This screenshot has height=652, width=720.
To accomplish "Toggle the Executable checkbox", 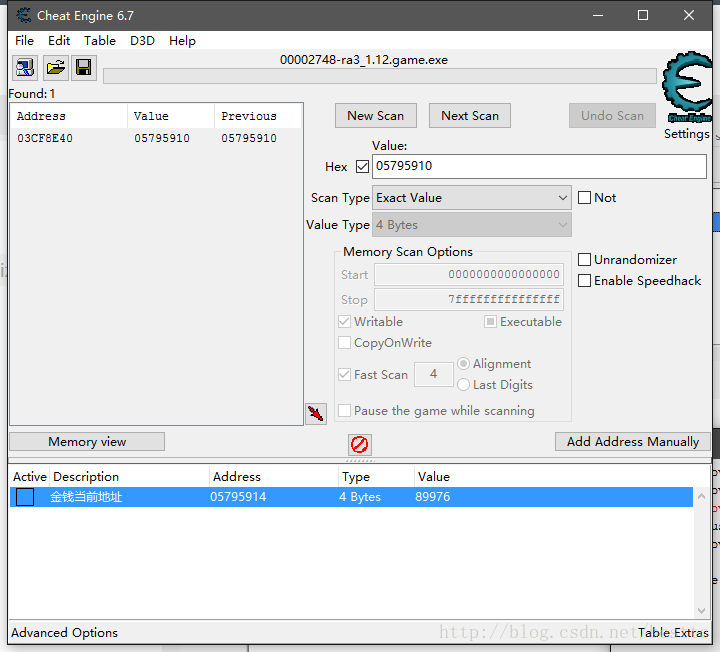I will click(x=490, y=321).
